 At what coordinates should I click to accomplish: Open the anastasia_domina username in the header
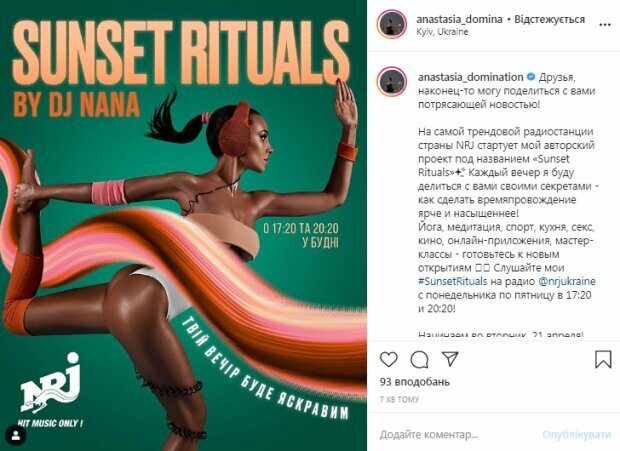[459, 19]
